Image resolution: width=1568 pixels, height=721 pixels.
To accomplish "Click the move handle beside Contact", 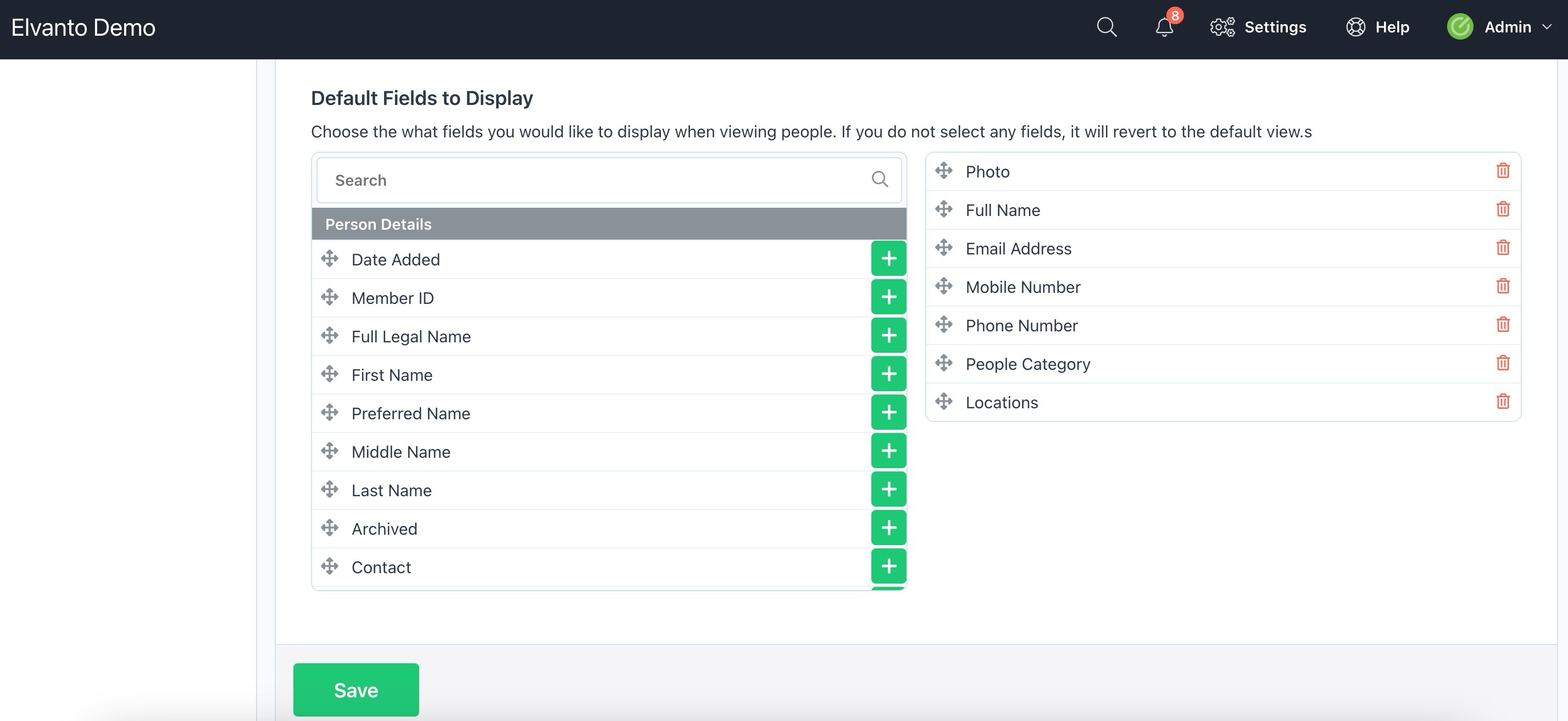I will (329, 567).
